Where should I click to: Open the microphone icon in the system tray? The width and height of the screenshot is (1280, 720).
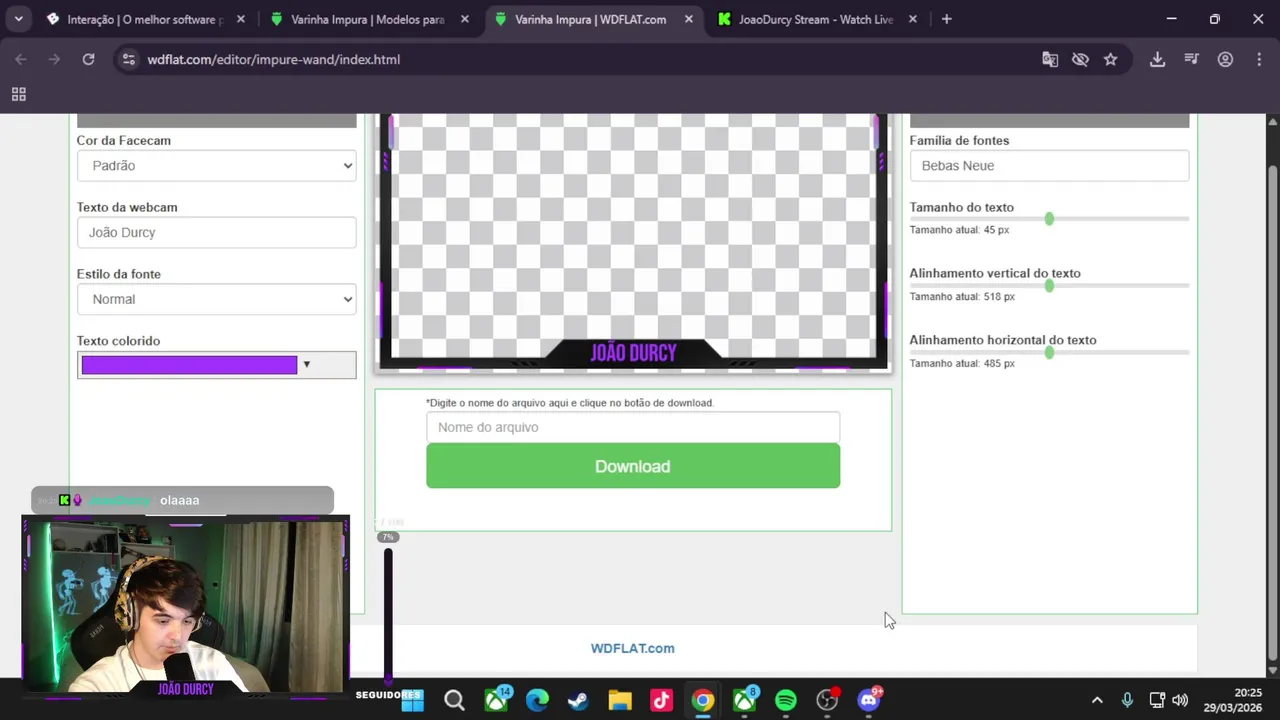click(x=1127, y=700)
